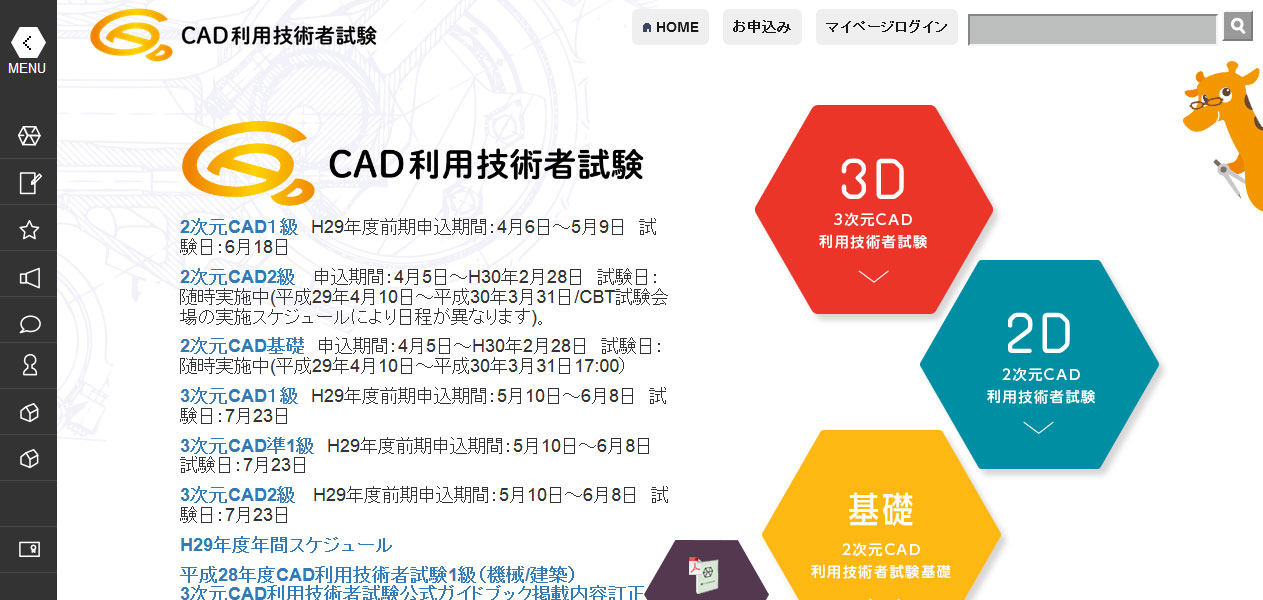This screenshot has width=1263, height=600.
Task: Open the 3次元CAD準1級 link
Action: tap(247, 445)
